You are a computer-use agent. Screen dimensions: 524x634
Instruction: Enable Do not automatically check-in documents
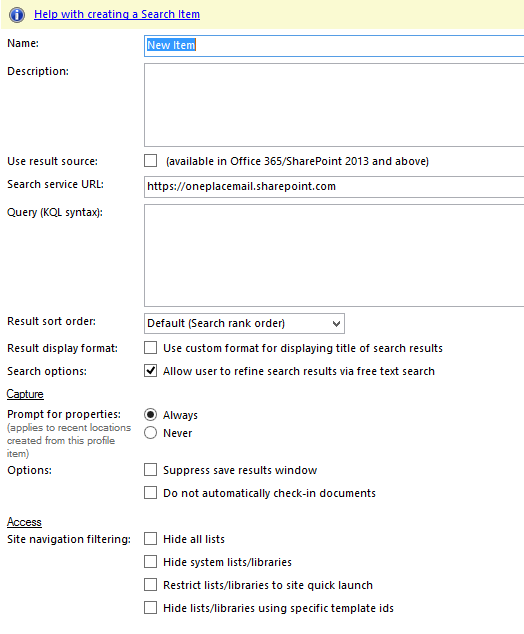[x=151, y=493]
